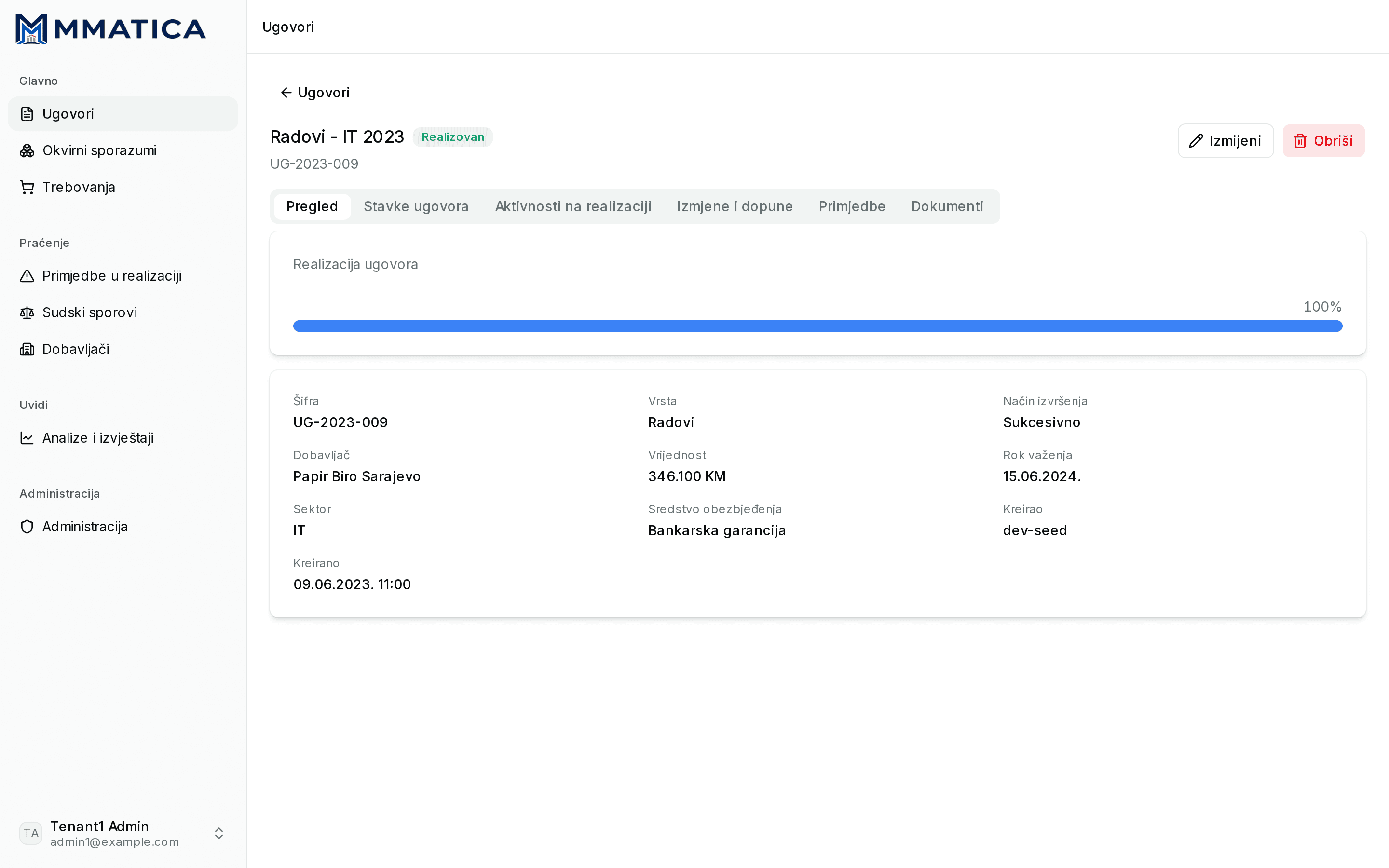Click the contract realization progress bar
1389x868 pixels.
click(x=817, y=326)
